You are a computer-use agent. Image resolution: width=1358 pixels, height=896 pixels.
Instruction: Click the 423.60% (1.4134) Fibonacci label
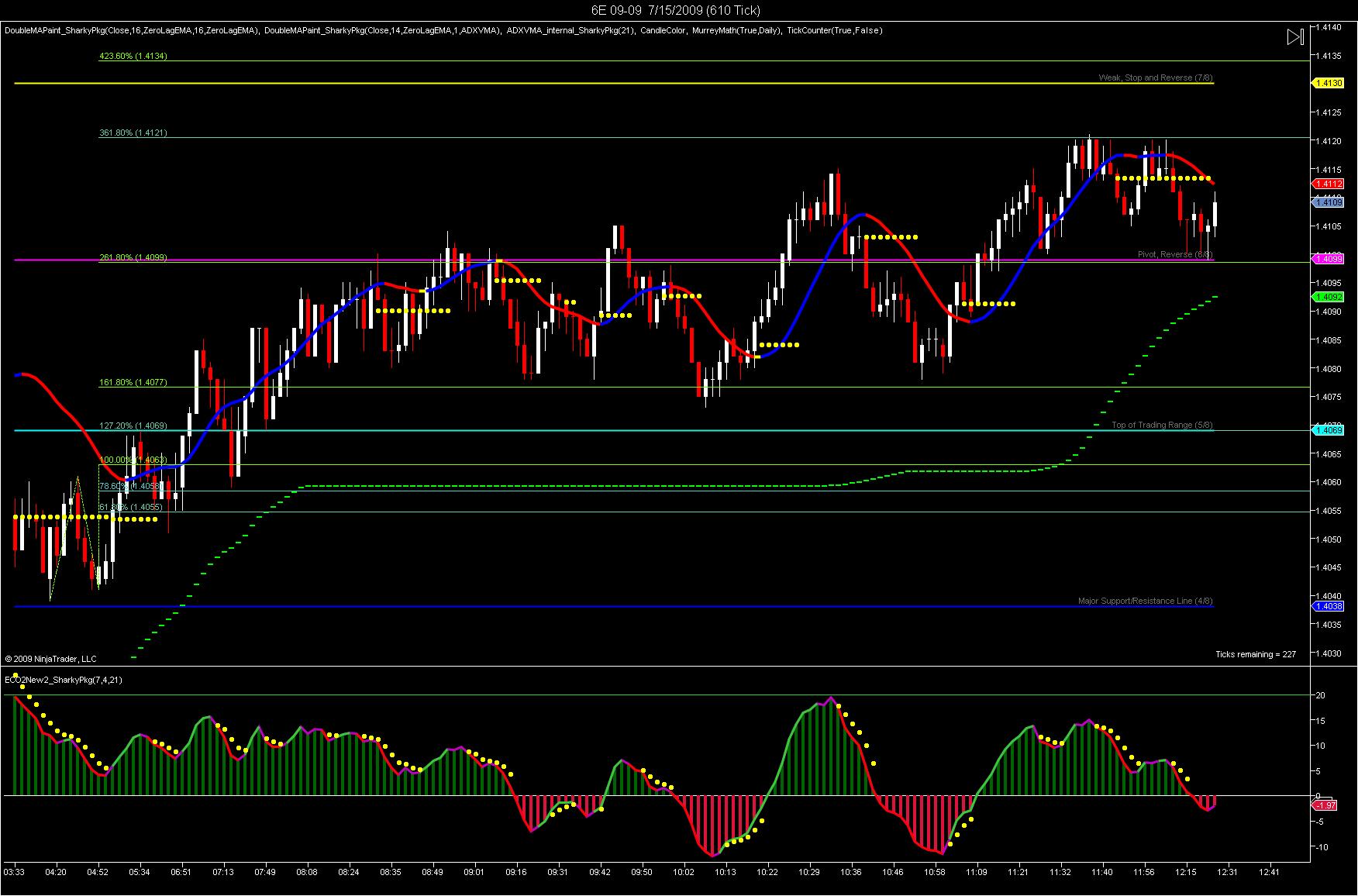pyautogui.click(x=133, y=56)
